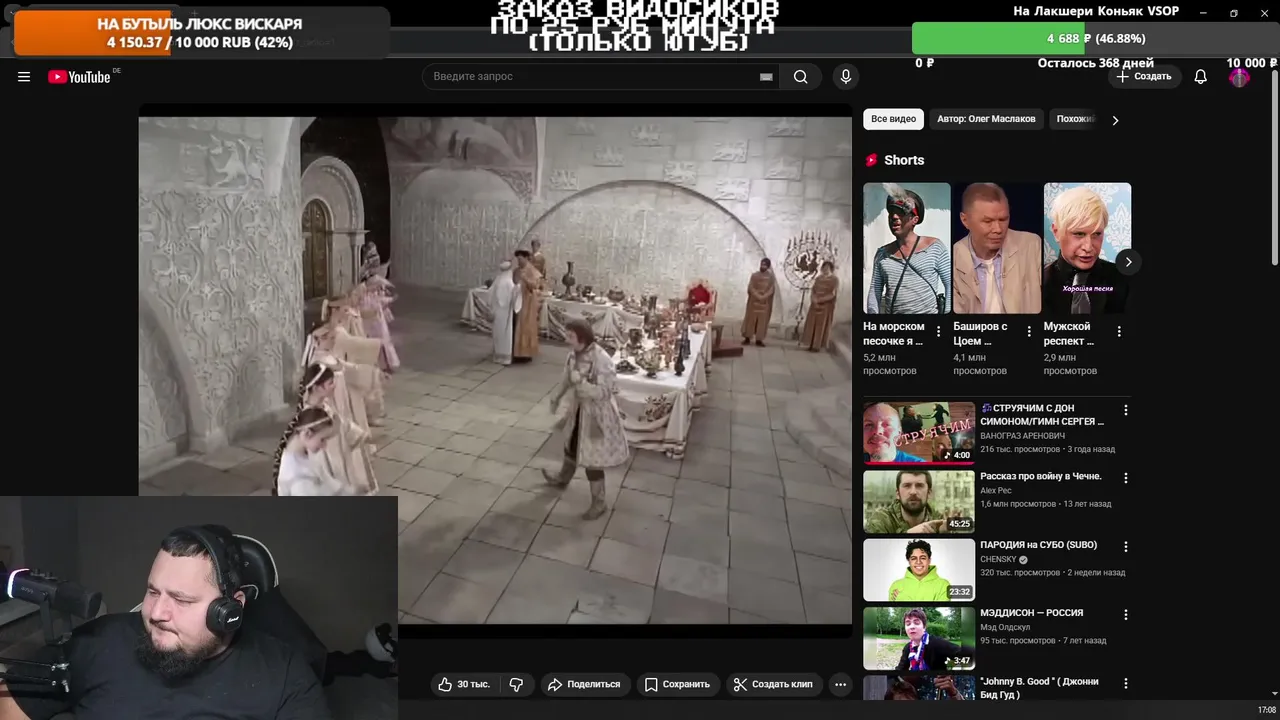Show more filter chips with right arrow

1115,120
